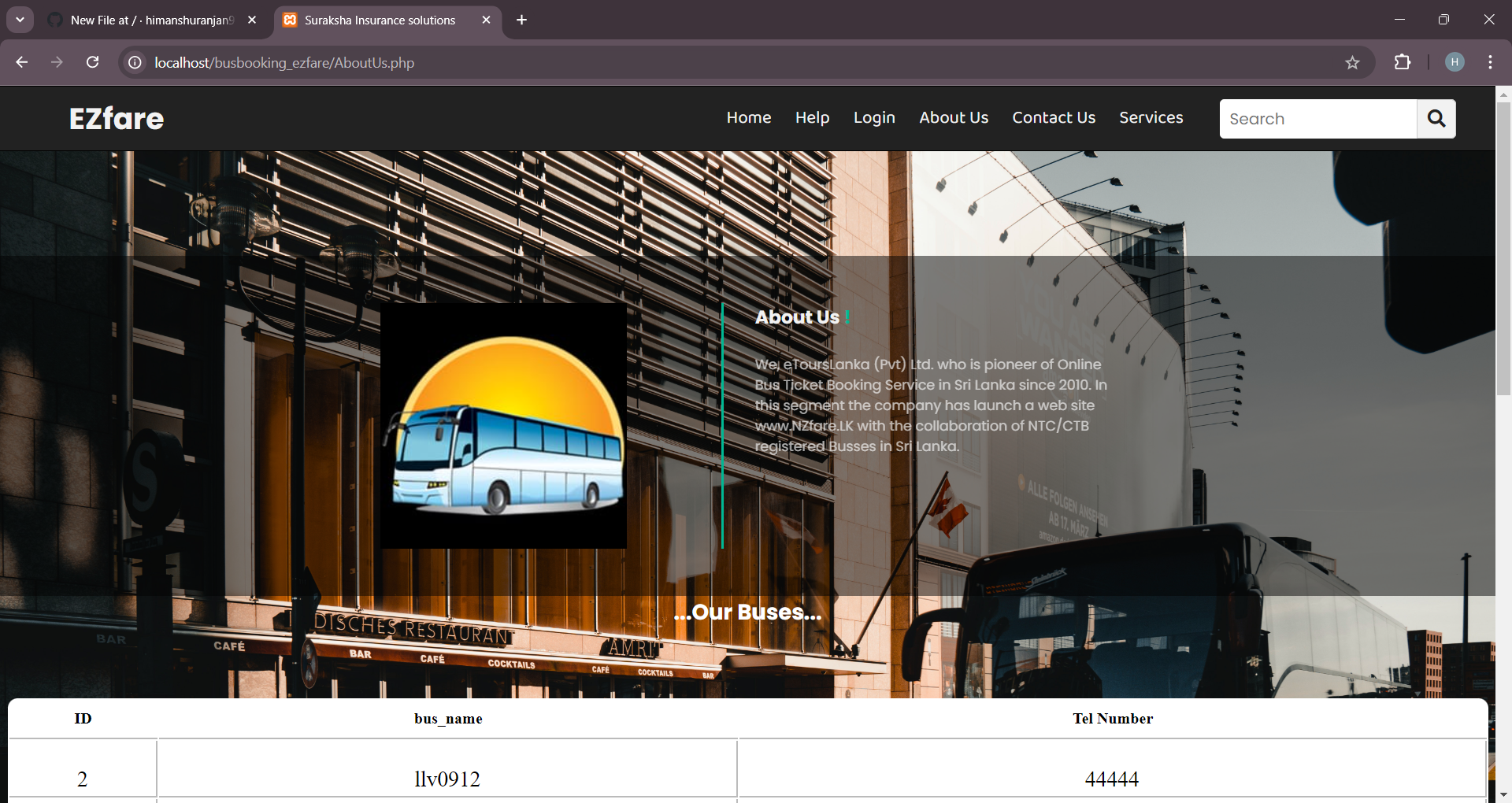Click the Search input field
Viewport: 1512px width, 803px height.
point(1317,119)
